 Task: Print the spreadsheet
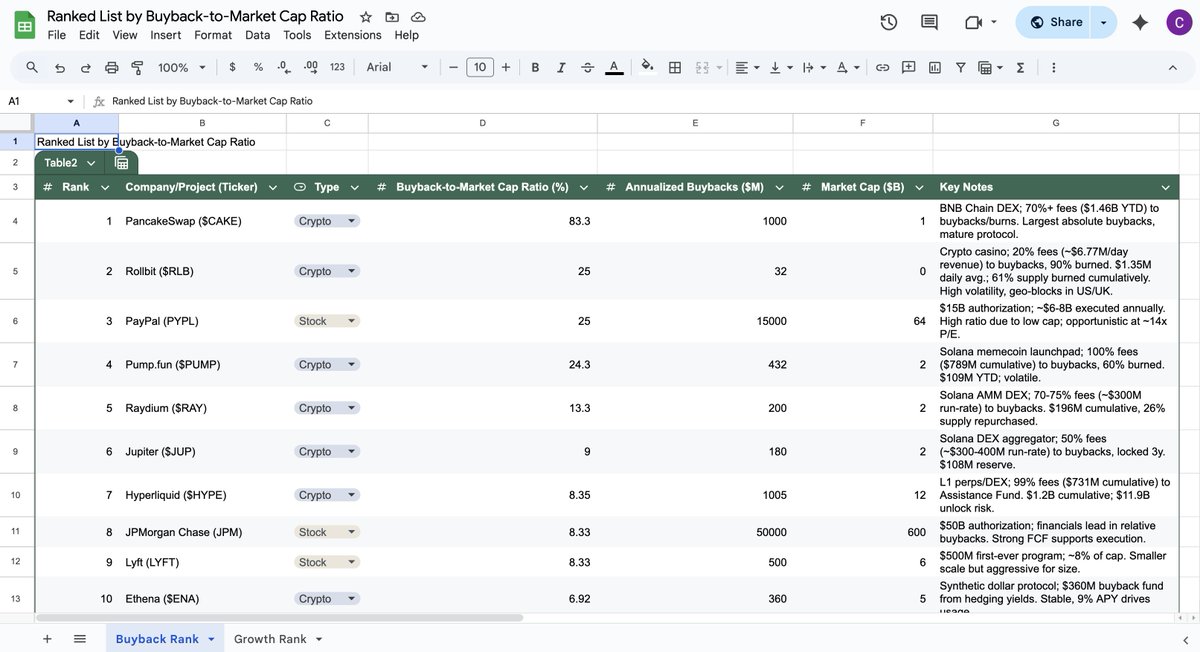[111, 67]
